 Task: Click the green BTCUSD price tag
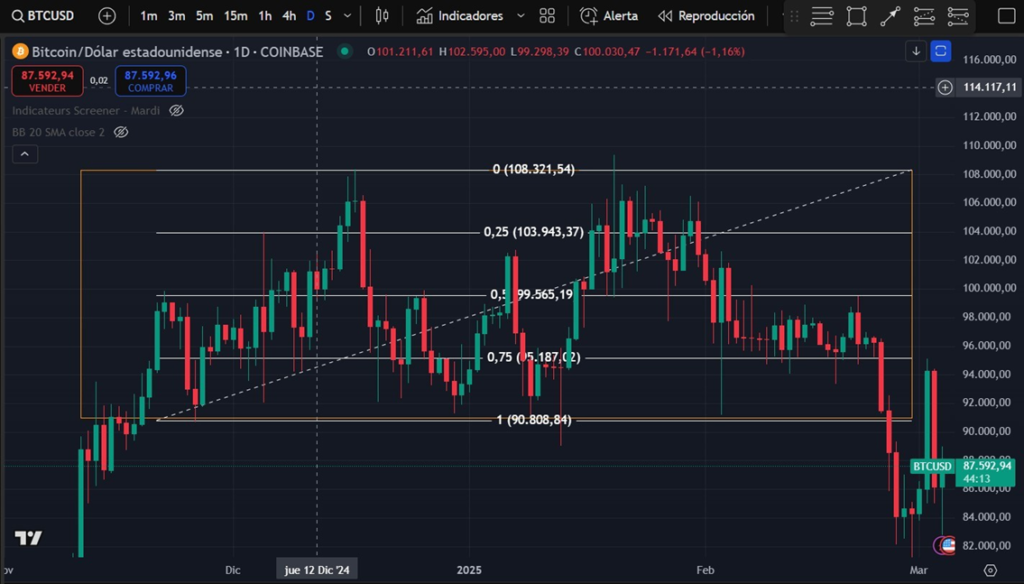(932, 466)
